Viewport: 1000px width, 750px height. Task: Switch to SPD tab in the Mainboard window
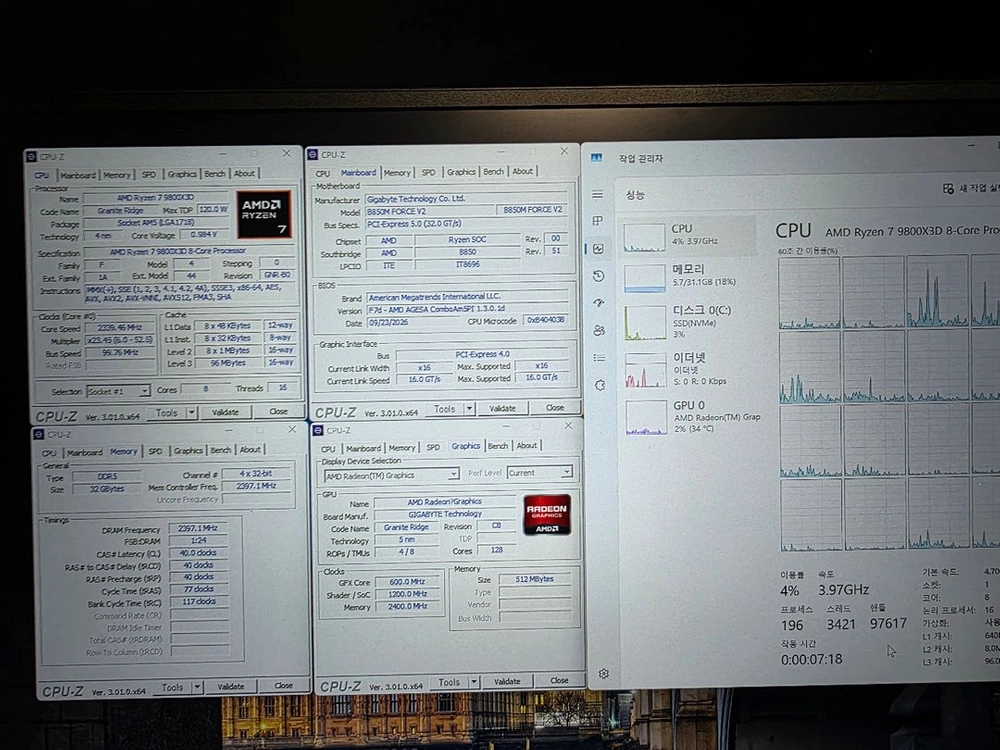click(429, 172)
